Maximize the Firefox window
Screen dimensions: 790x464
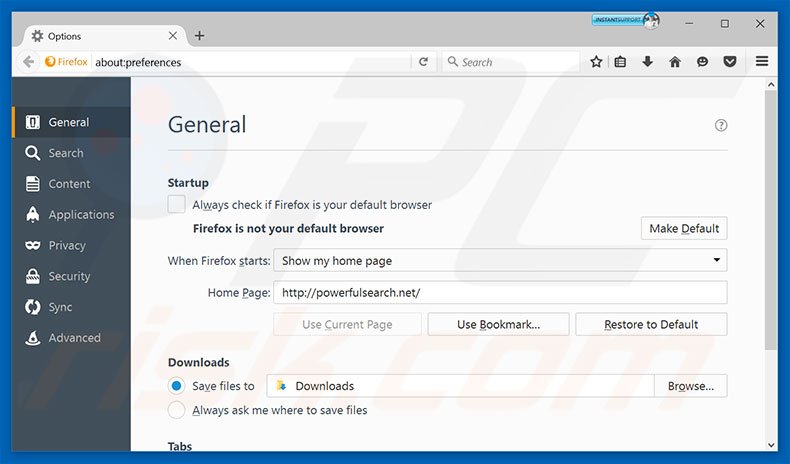click(x=725, y=24)
